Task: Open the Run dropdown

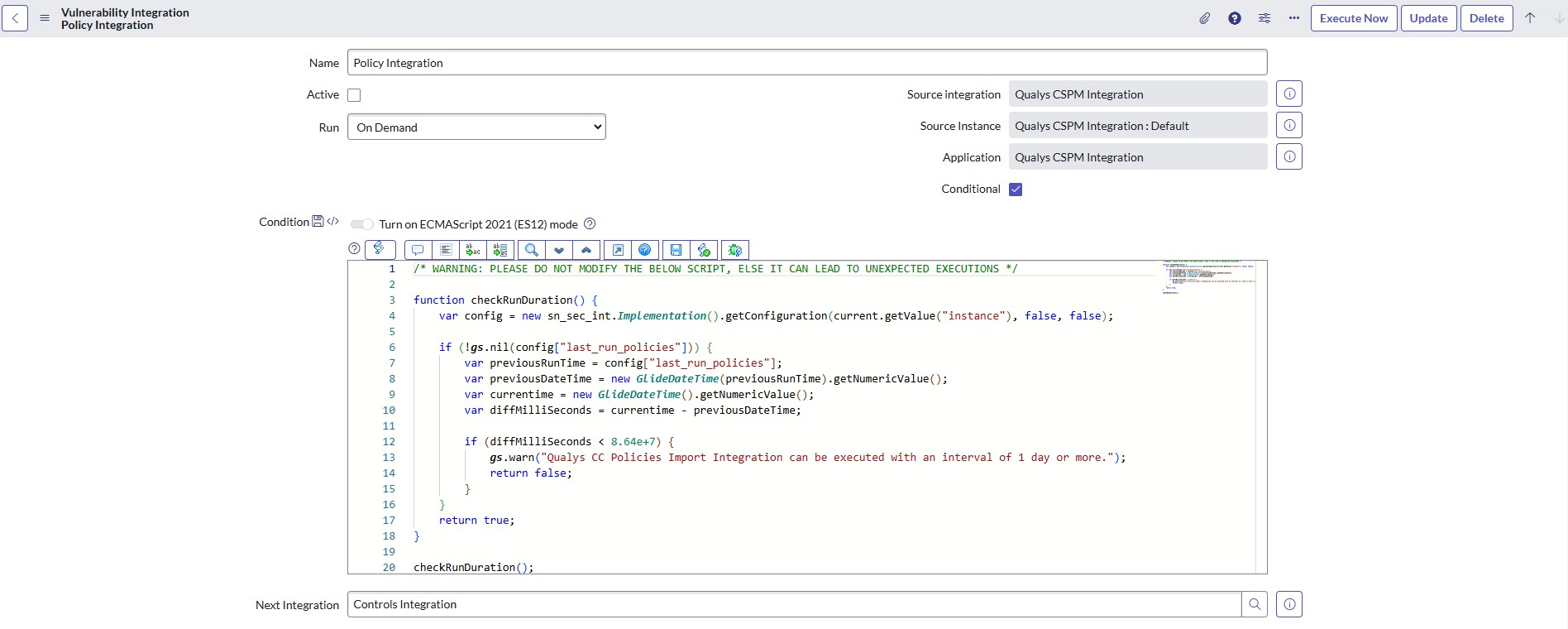Action: (476, 127)
